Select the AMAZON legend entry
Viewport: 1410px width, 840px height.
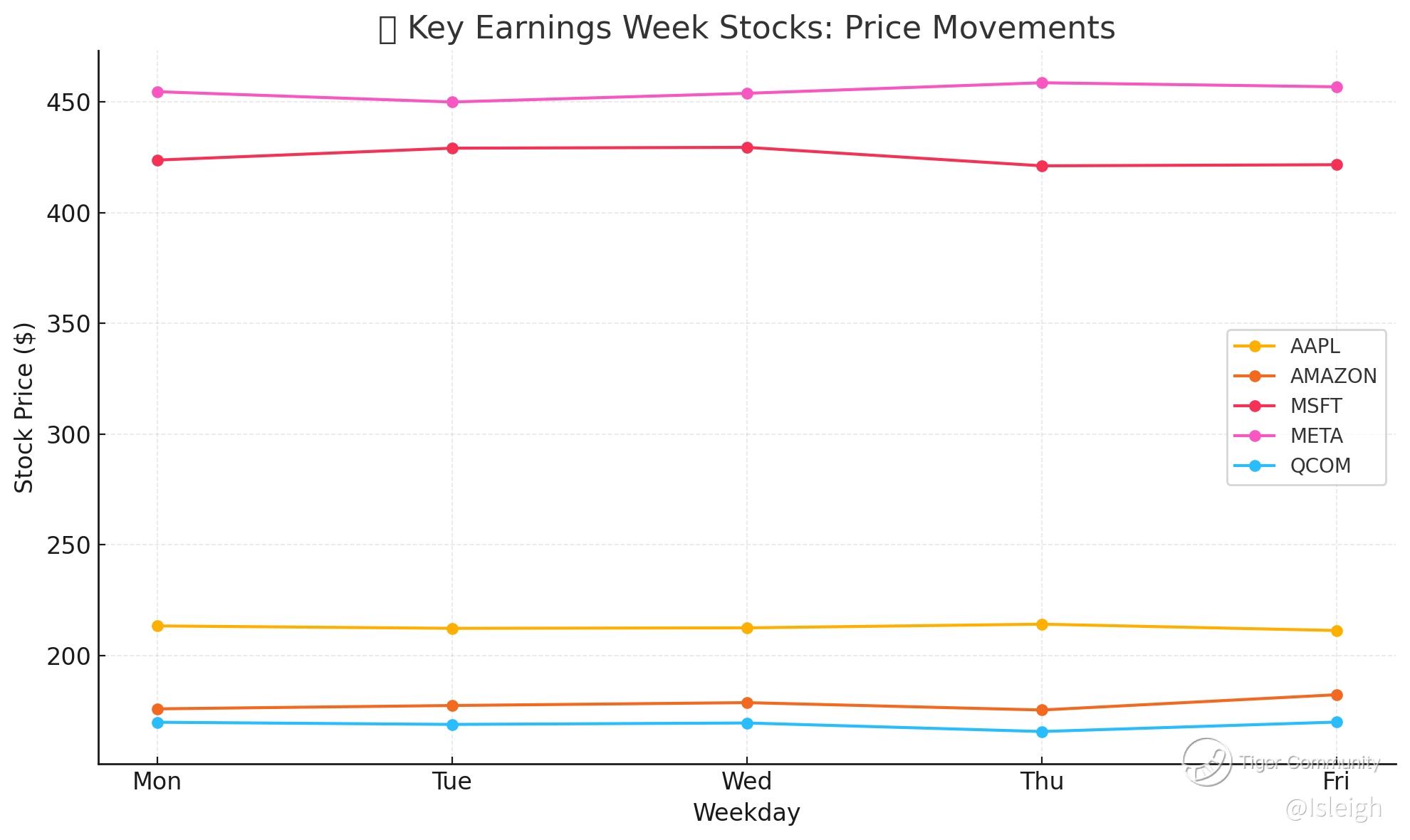point(1332,377)
